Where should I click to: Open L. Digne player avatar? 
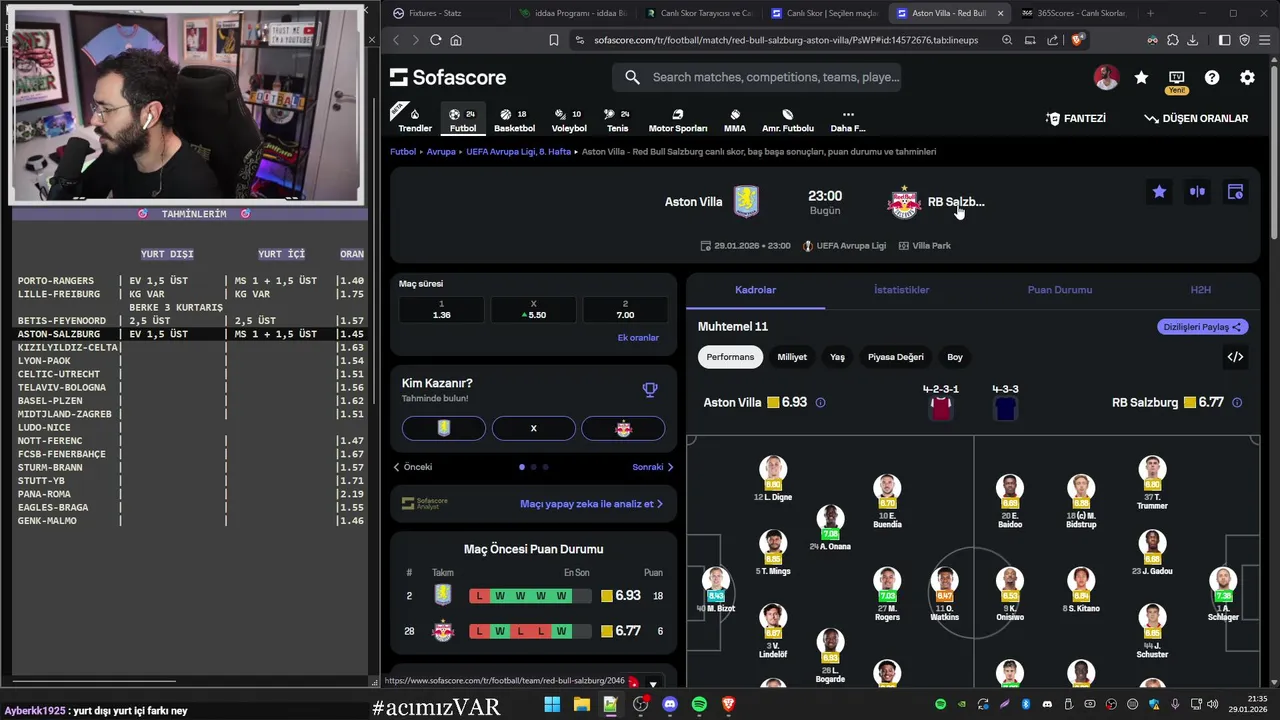(x=773, y=471)
